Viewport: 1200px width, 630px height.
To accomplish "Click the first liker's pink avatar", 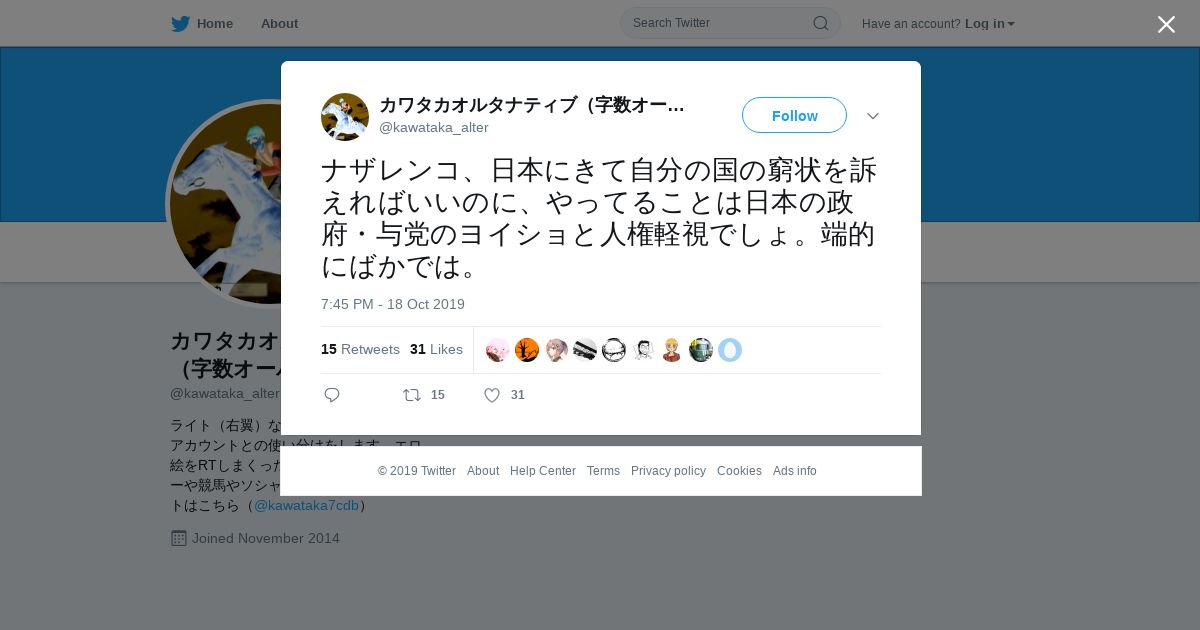I will point(497,350).
